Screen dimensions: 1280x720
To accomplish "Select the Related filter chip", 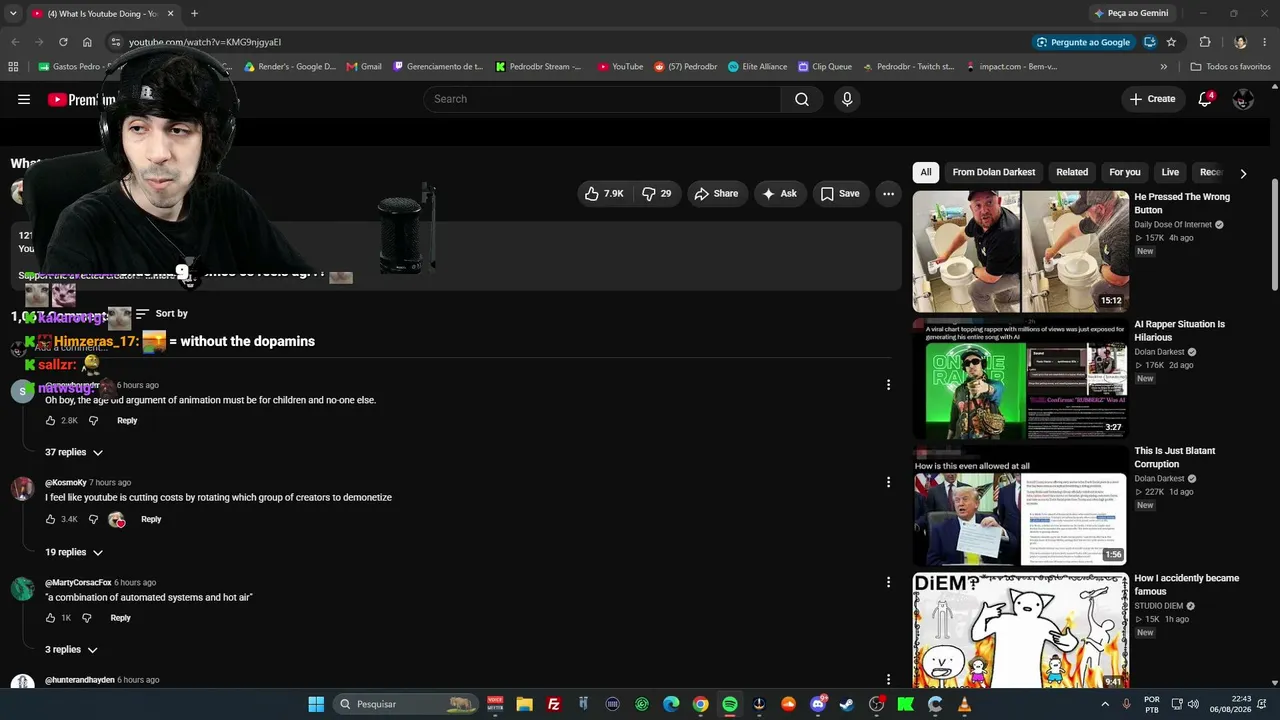I will coord(1072,172).
